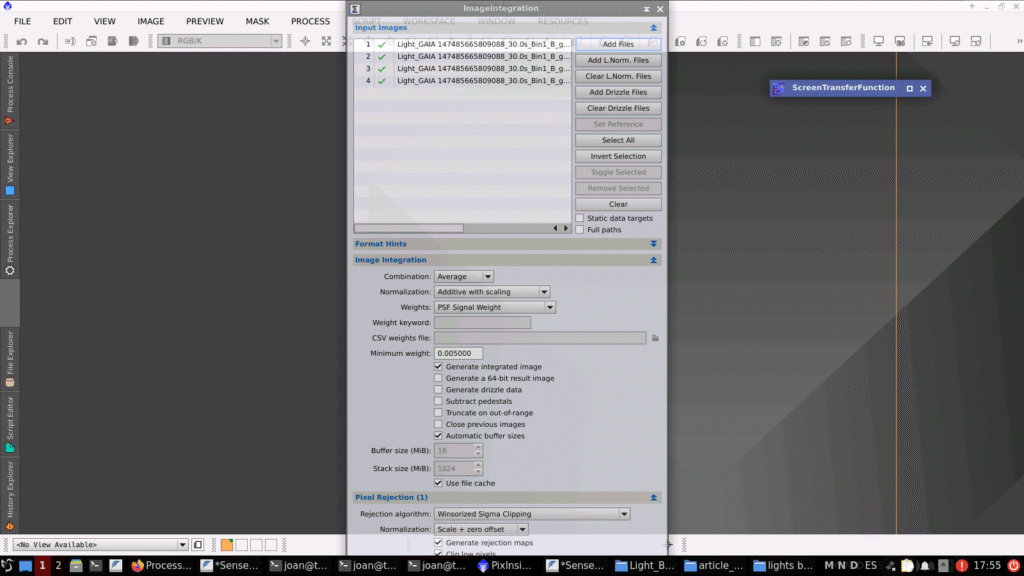The height and width of the screenshot is (576, 1024).
Task: Click the Firefox icon in the taskbar
Action: click(138, 565)
